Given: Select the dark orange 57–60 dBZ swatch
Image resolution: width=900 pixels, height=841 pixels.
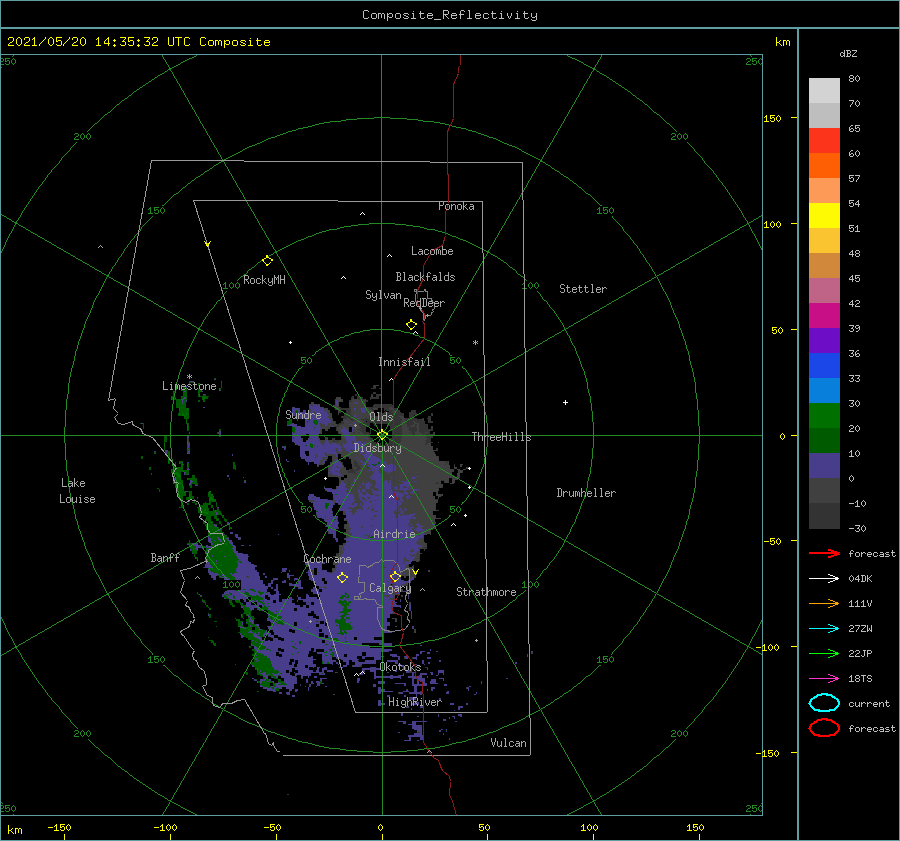Looking at the screenshot, I should 824,166.
